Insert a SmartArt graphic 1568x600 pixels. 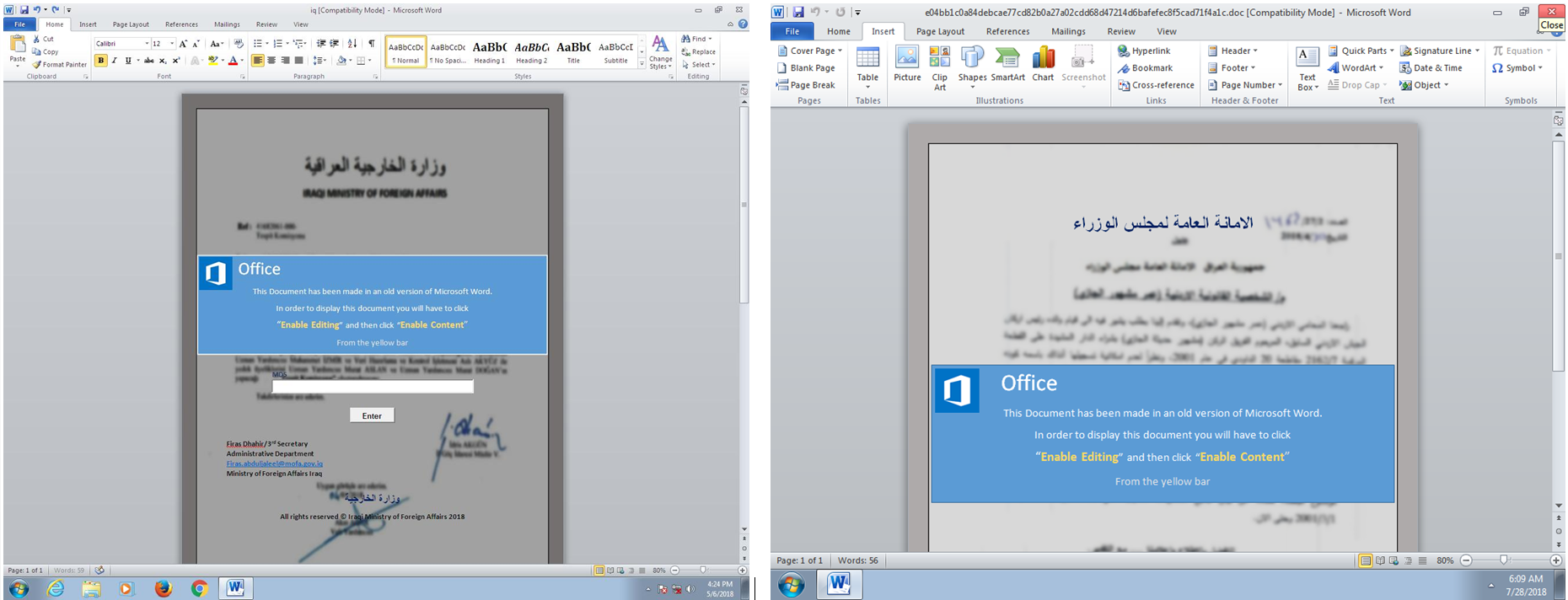point(1007,65)
